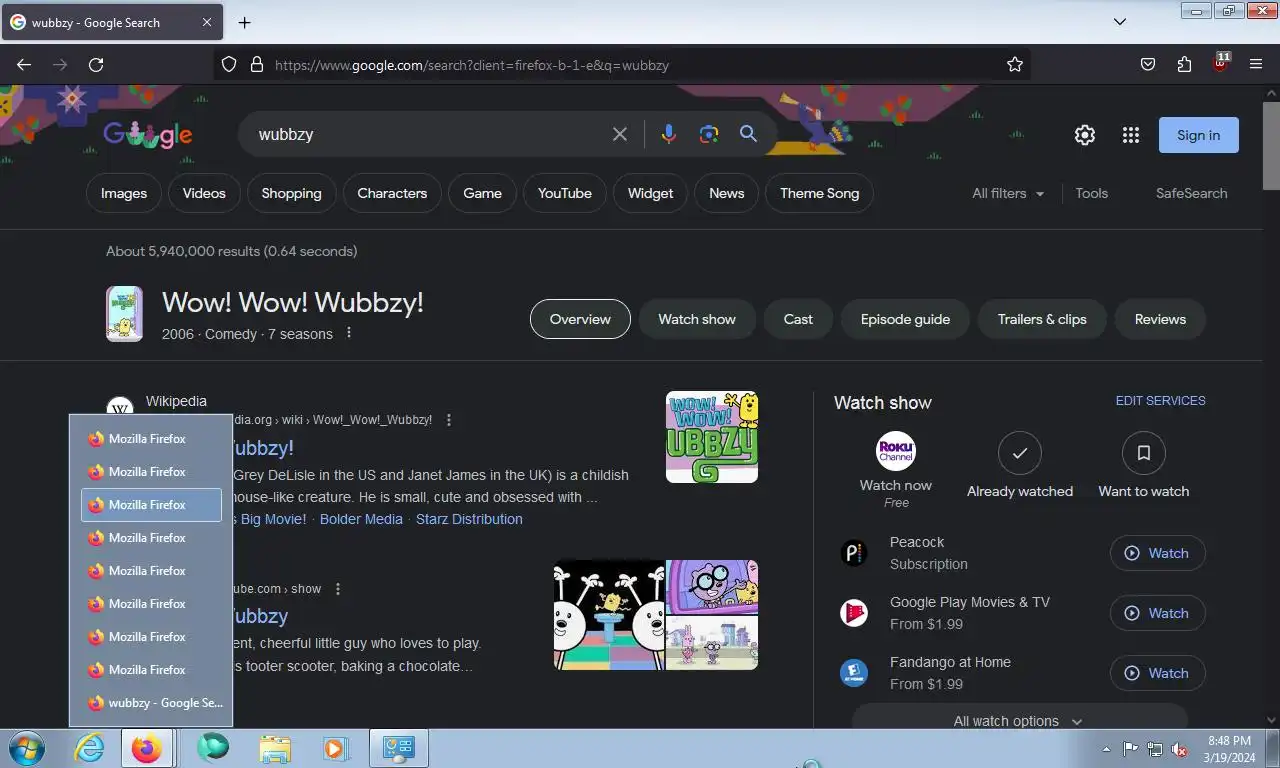Open the search Tools option
The width and height of the screenshot is (1280, 768).
pyautogui.click(x=1091, y=193)
